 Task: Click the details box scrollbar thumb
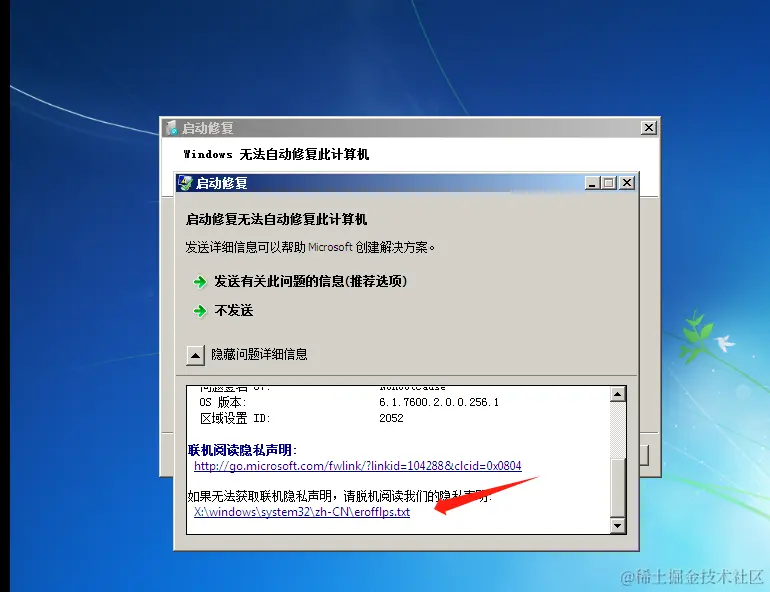tap(617, 486)
